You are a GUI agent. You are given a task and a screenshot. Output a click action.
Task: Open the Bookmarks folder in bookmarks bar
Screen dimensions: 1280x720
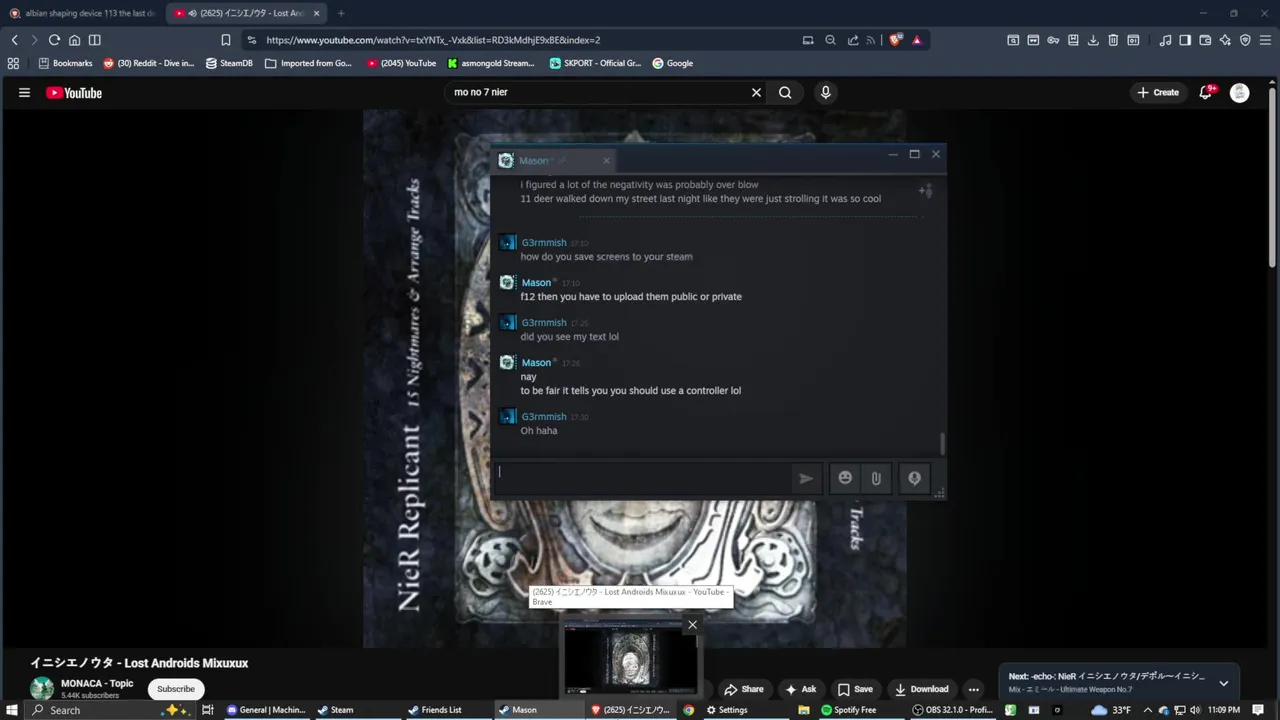coord(65,63)
